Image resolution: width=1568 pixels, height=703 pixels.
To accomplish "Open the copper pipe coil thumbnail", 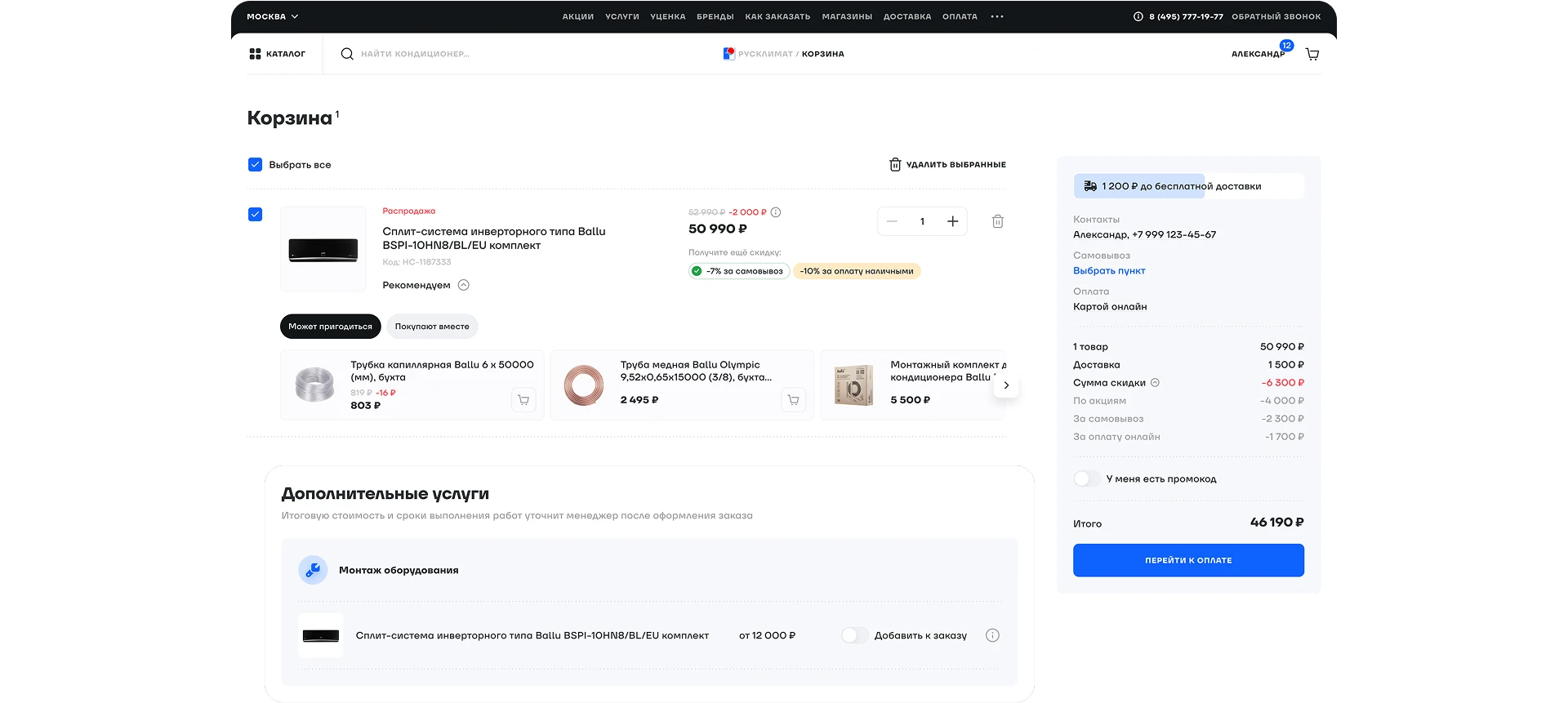I will point(584,385).
